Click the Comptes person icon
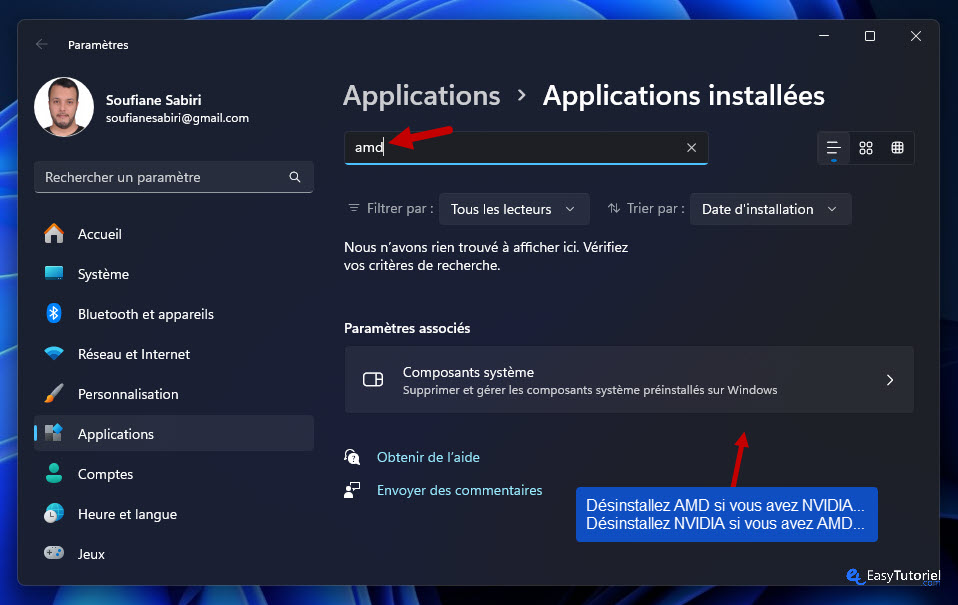 54,474
